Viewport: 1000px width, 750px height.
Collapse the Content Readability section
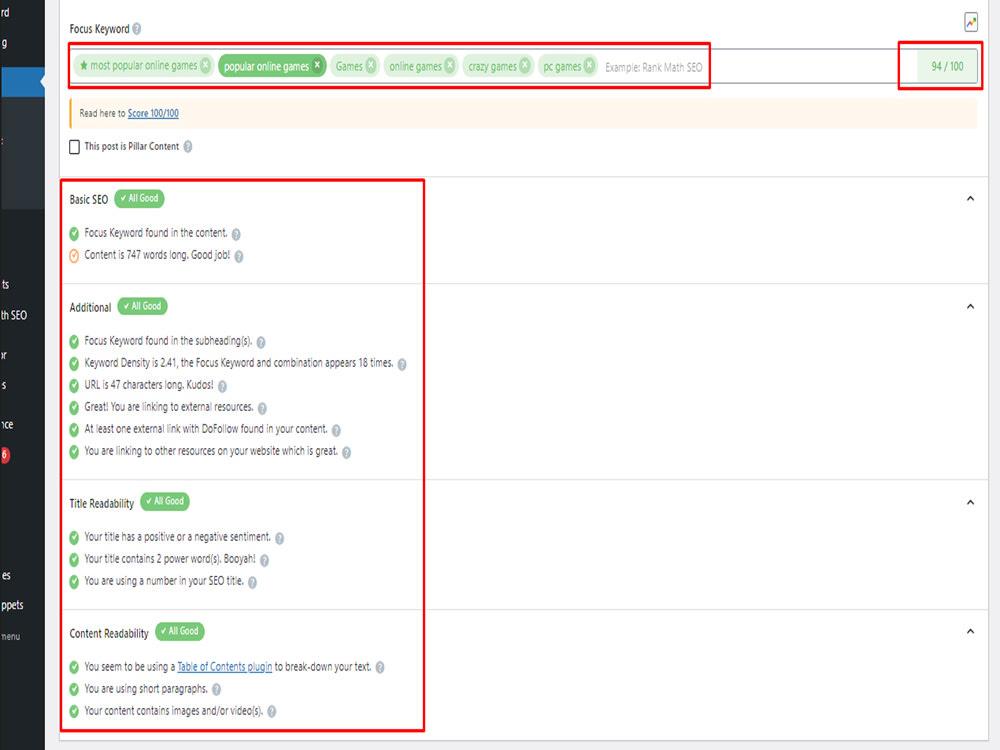(x=970, y=631)
